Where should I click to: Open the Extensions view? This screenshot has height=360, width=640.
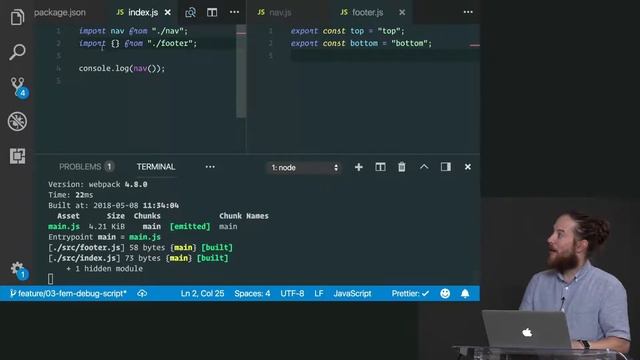point(17,156)
